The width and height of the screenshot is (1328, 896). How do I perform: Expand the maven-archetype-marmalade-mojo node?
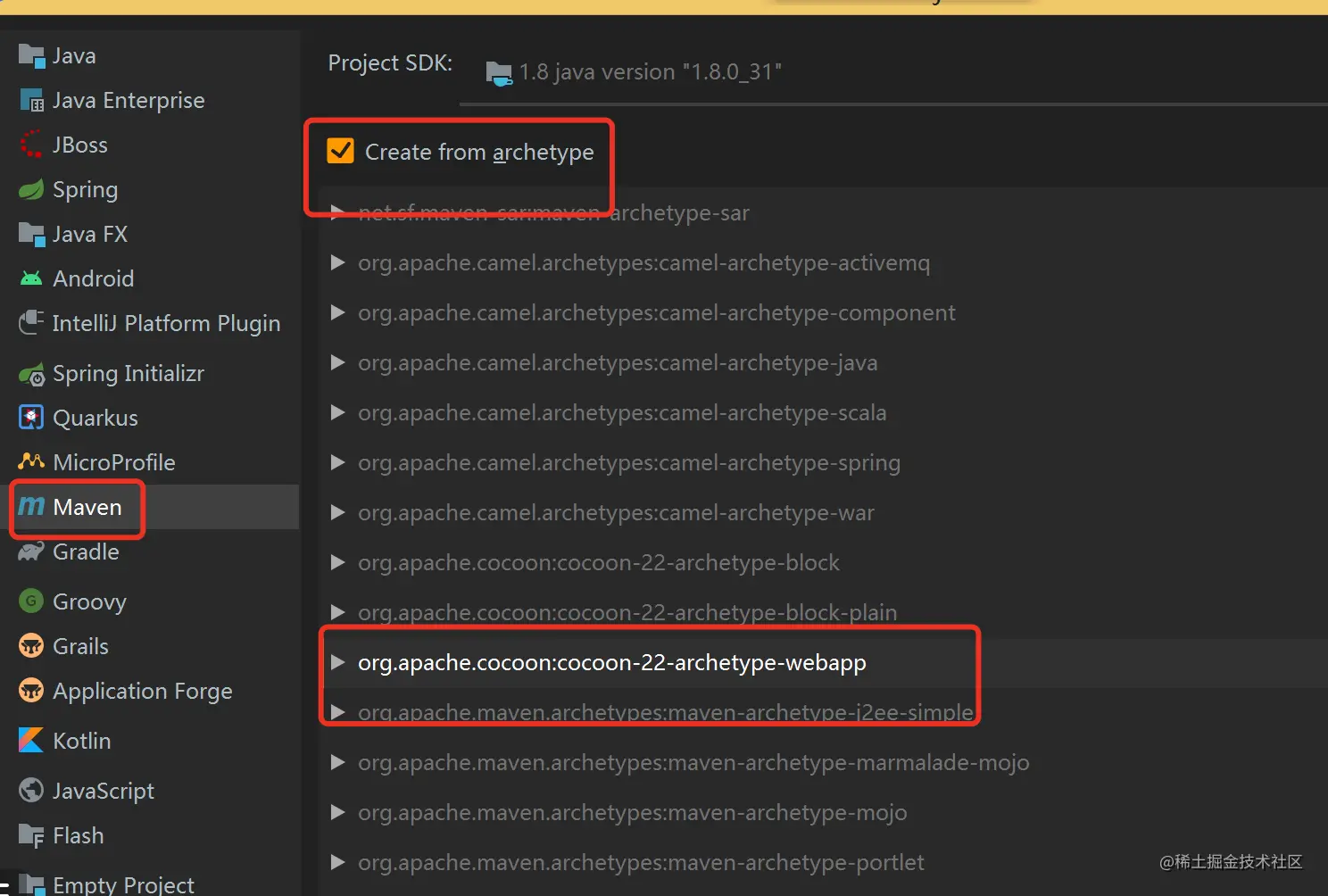pyautogui.click(x=337, y=762)
